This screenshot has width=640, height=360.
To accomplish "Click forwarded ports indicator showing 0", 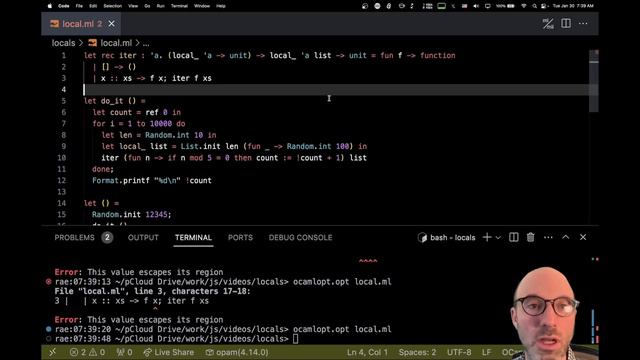I will pos(124,352).
